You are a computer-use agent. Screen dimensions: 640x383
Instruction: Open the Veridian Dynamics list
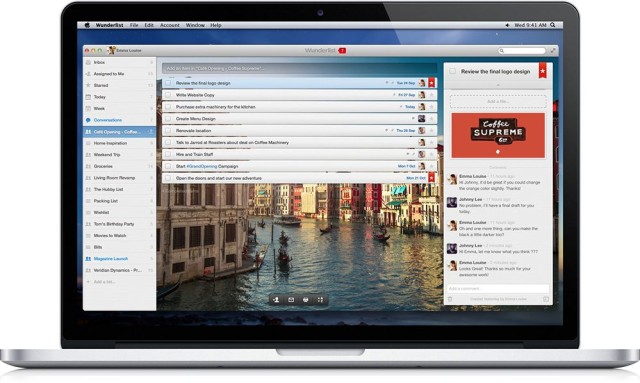click(119, 270)
